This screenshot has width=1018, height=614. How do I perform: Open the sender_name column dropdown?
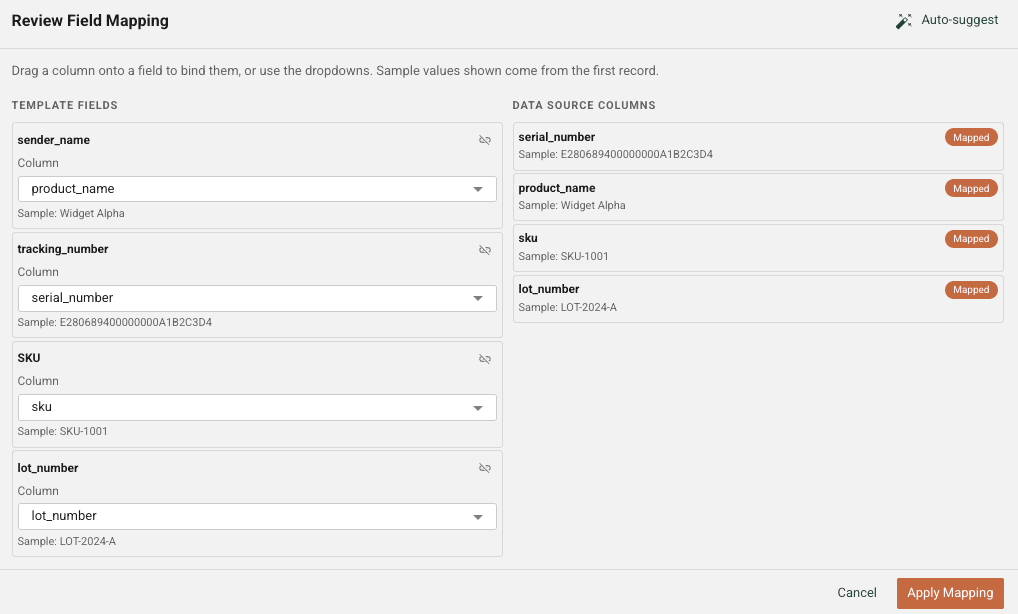click(257, 189)
